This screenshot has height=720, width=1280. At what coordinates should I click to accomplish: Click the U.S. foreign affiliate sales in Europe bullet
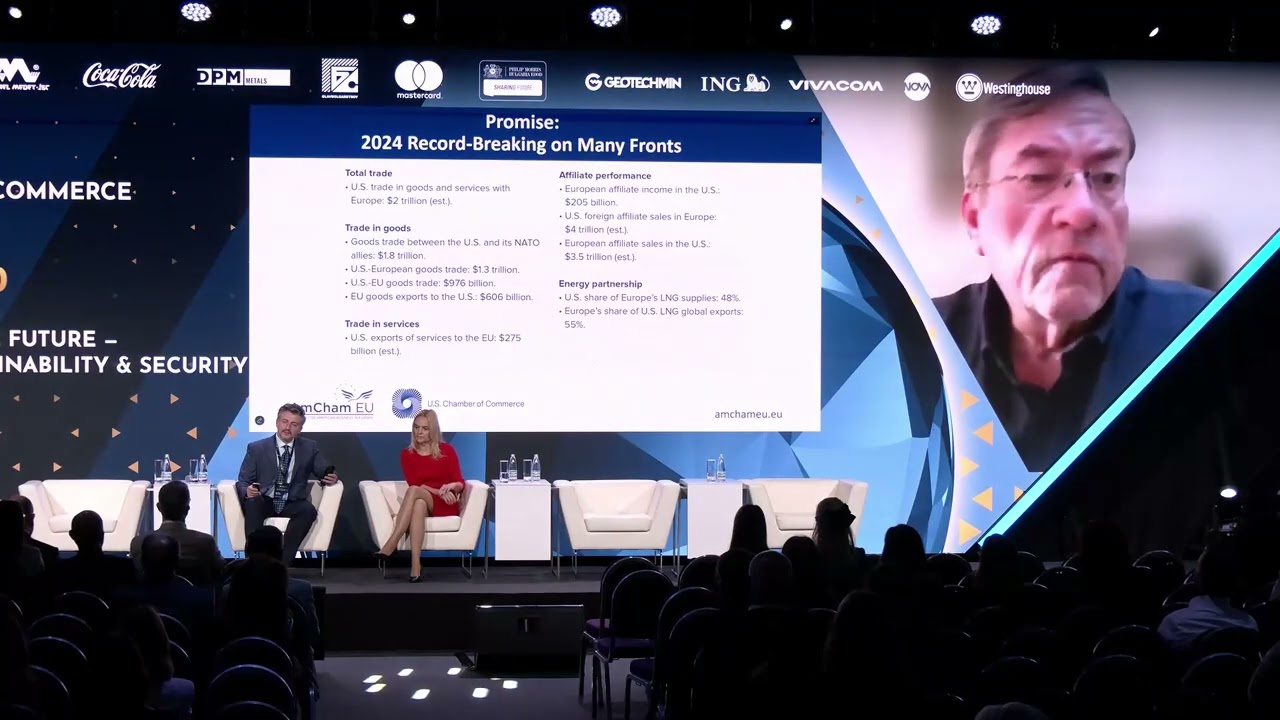[x=638, y=223]
